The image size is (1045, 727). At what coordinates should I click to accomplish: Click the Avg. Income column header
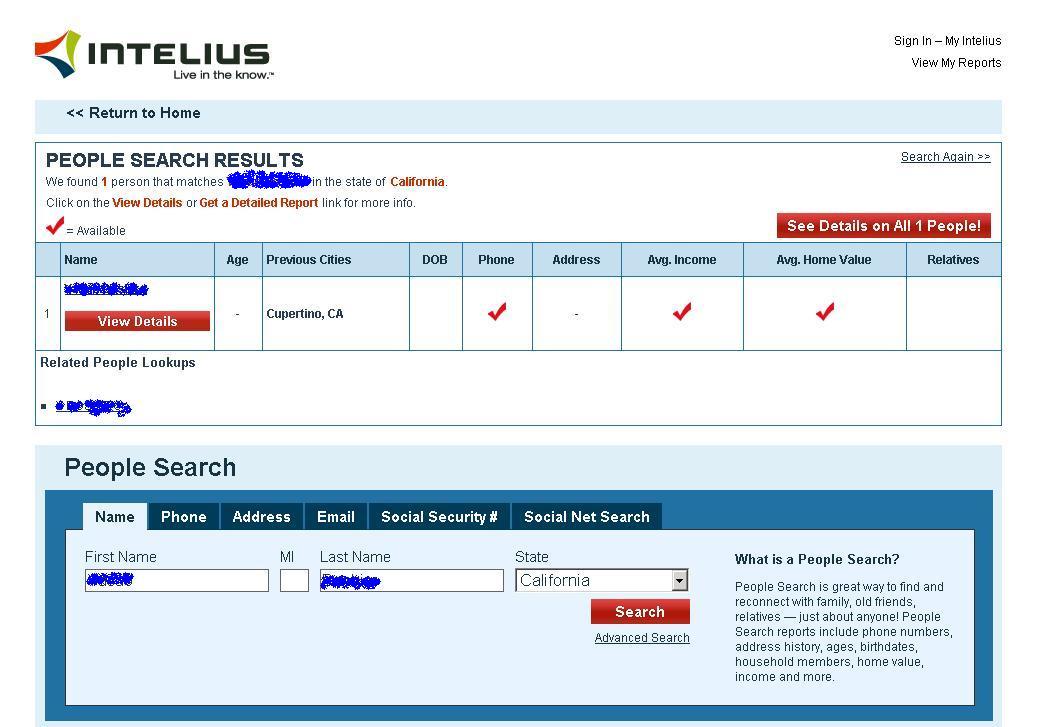(x=682, y=260)
